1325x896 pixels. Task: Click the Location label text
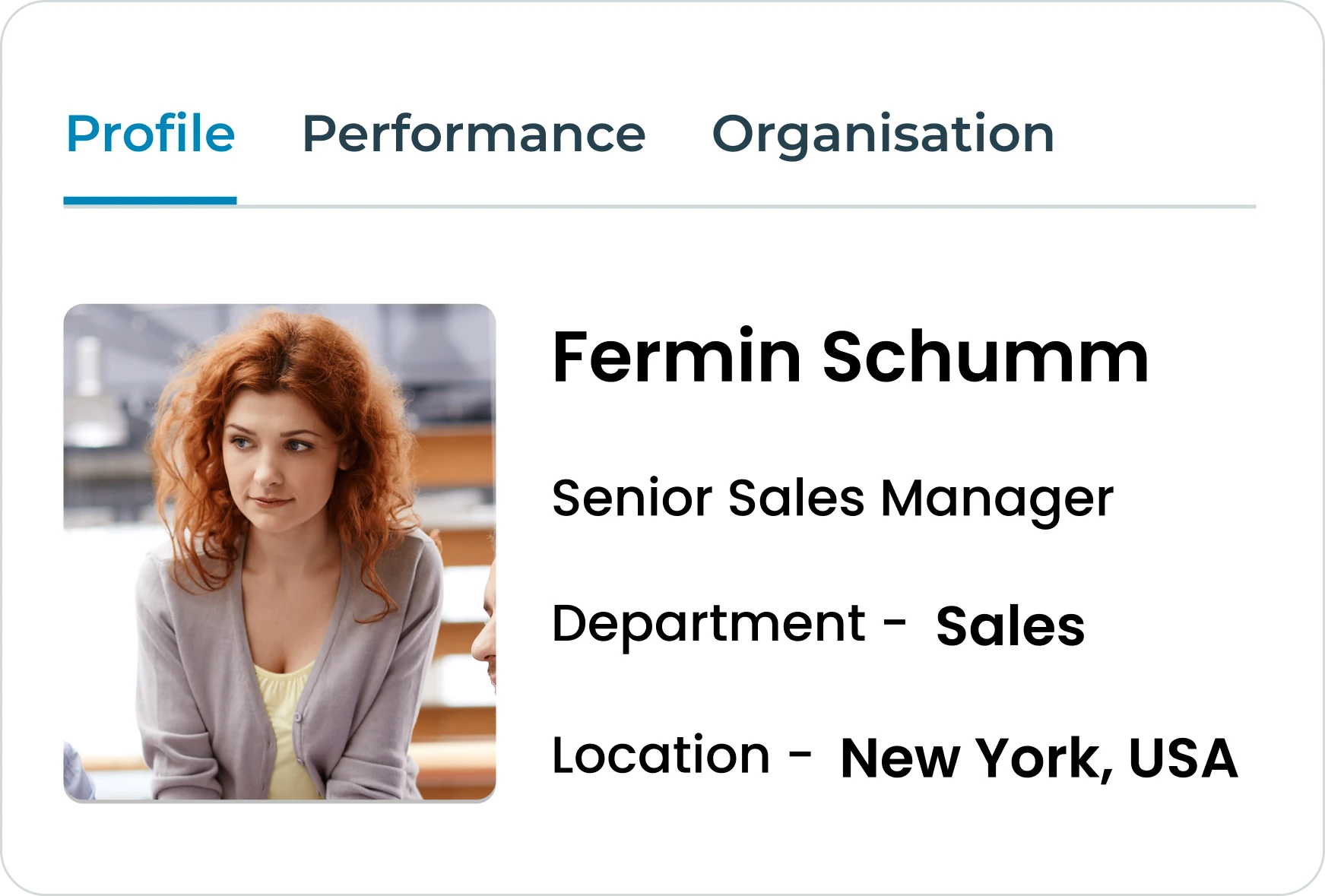[661, 755]
